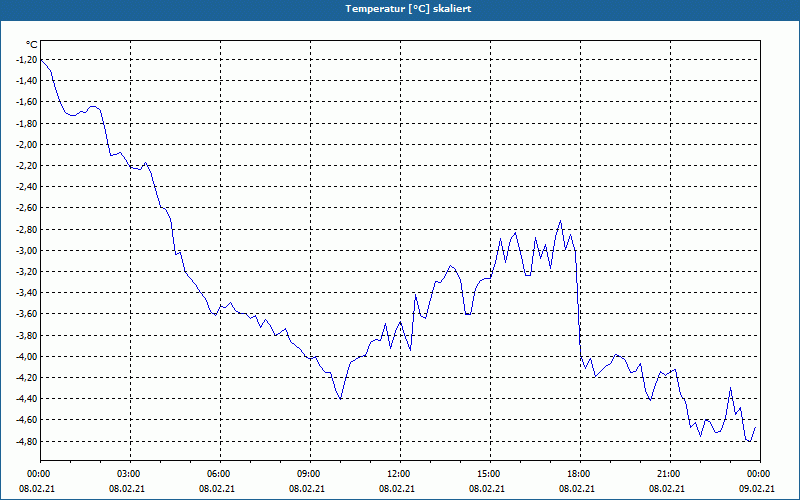Click the title 'Temperatur [°C] skaliert'

[x=408, y=9]
